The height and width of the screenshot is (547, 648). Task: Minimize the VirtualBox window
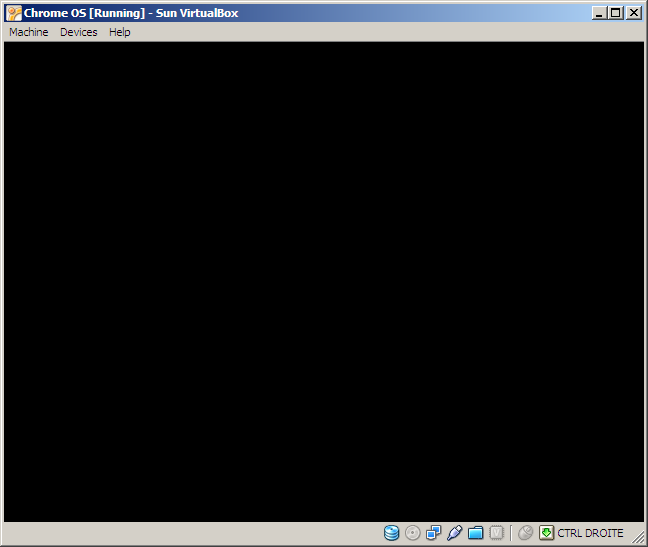[599, 13]
